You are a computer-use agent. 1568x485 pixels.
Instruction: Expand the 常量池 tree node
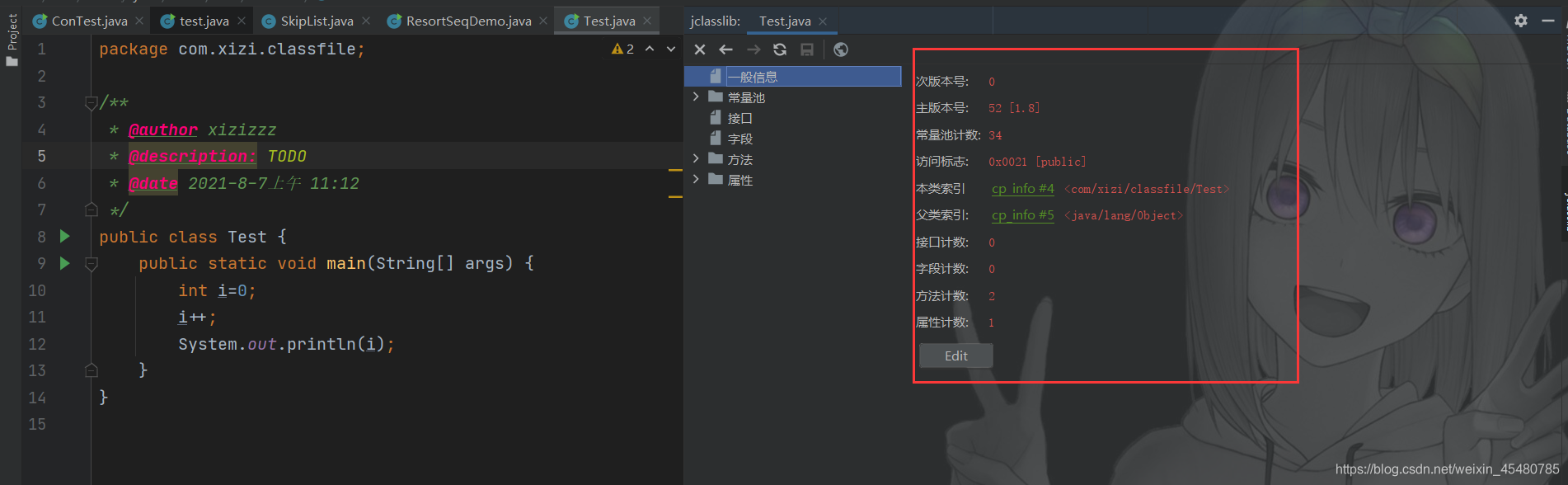point(696,97)
